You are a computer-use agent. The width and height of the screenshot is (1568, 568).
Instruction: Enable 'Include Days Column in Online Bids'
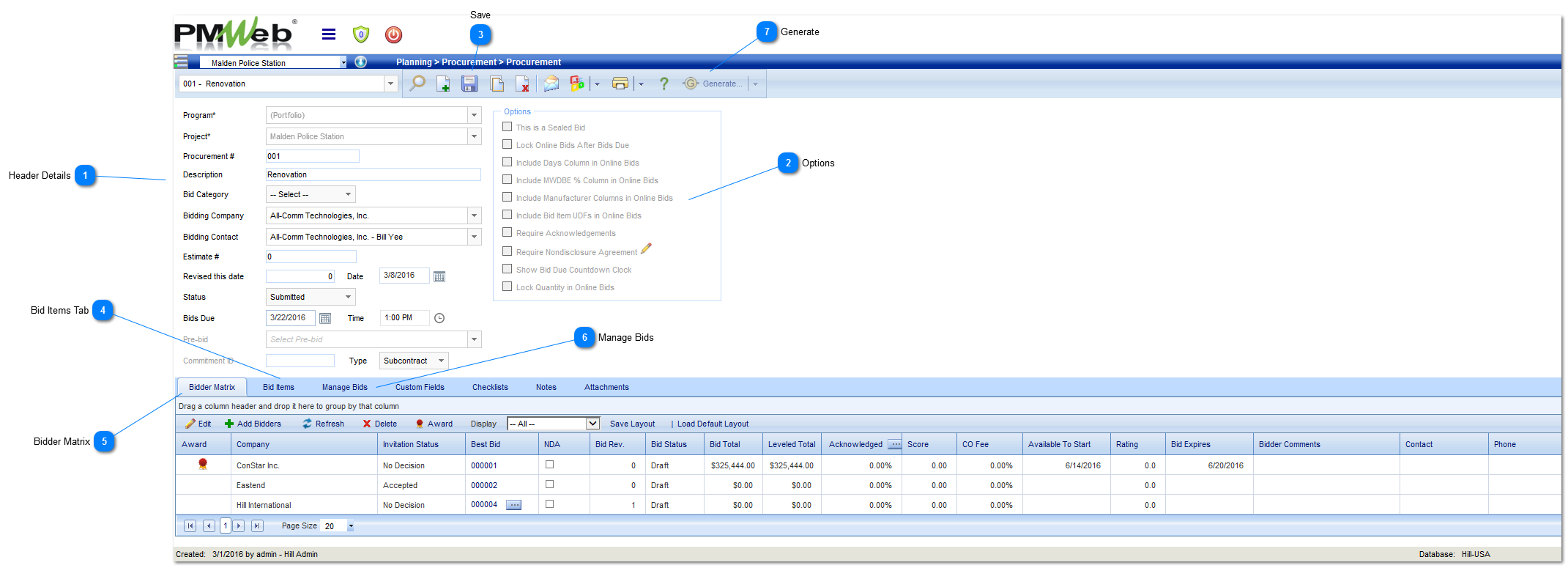[507, 162]
